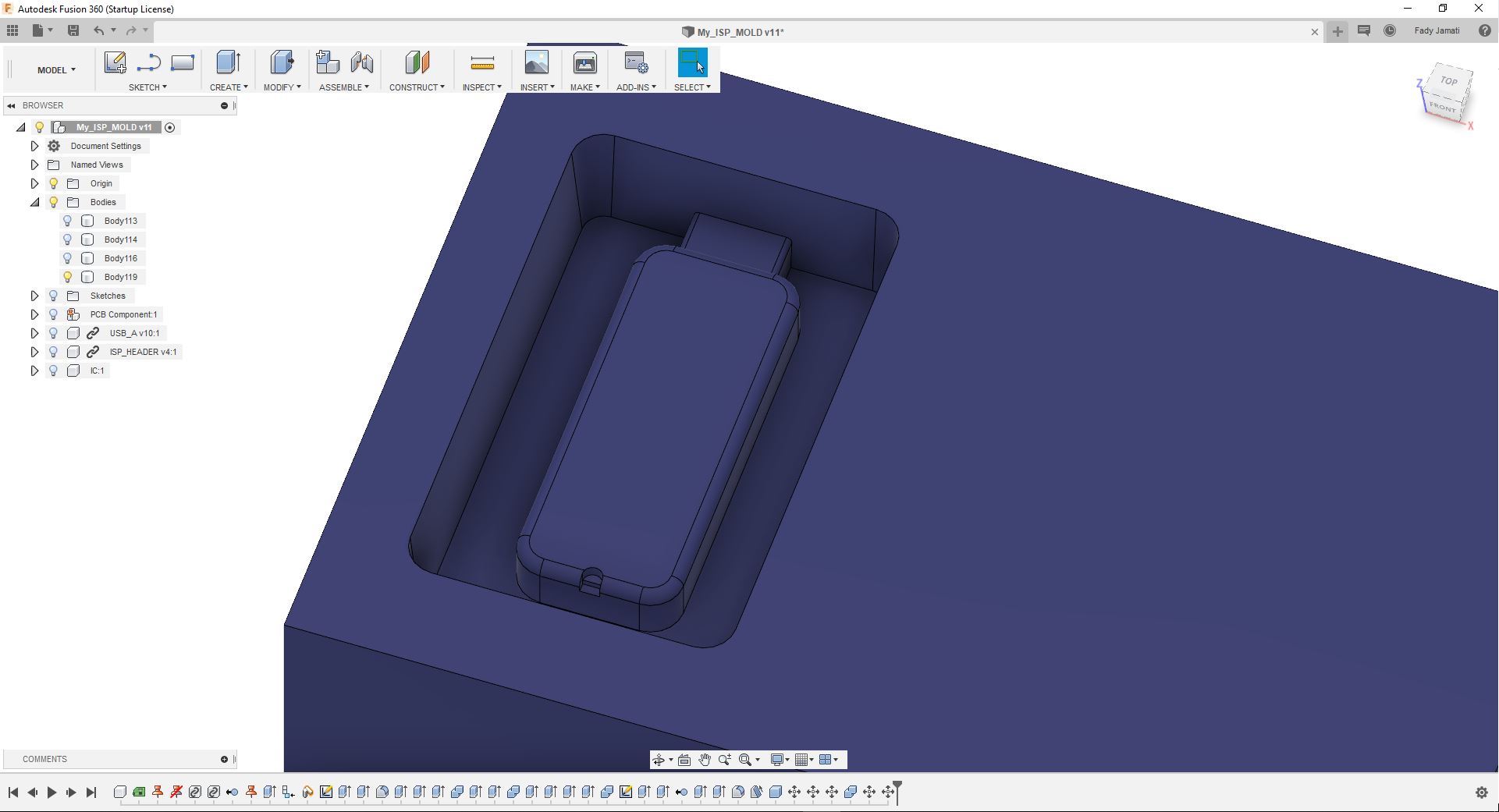Open the job status clock icon

point(1390,30)
